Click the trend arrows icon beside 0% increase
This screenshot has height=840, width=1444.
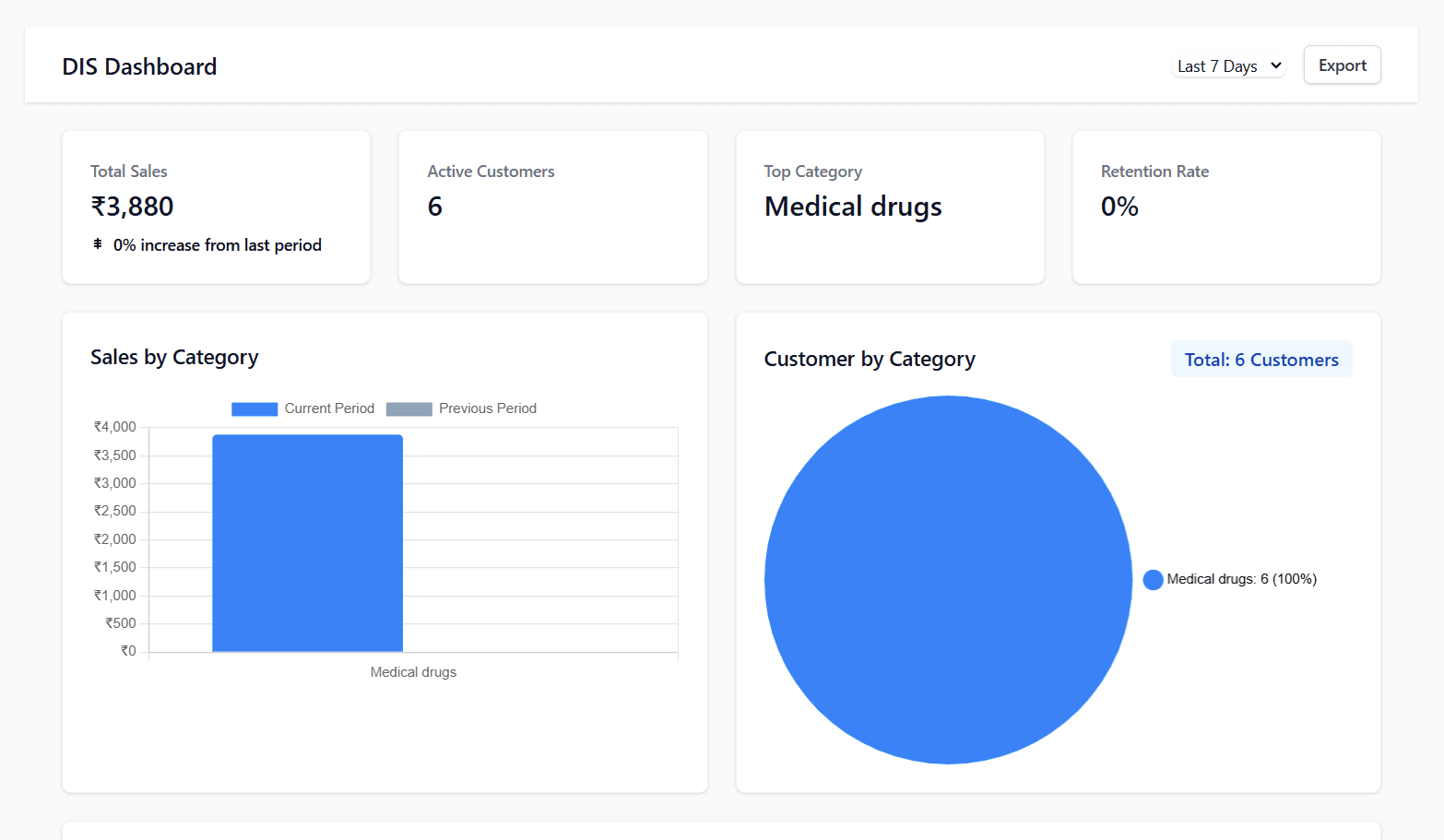(x=98, y=243)
